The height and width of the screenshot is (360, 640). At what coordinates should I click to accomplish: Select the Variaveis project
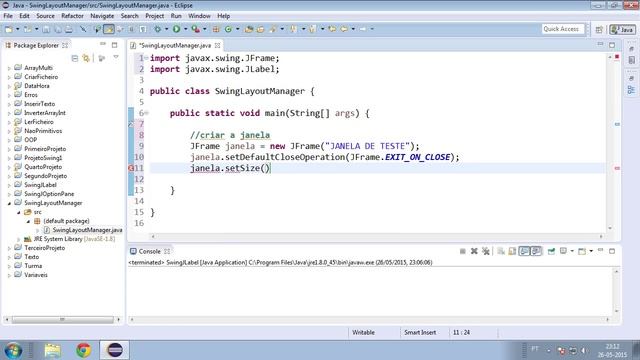tap(36, 275)
